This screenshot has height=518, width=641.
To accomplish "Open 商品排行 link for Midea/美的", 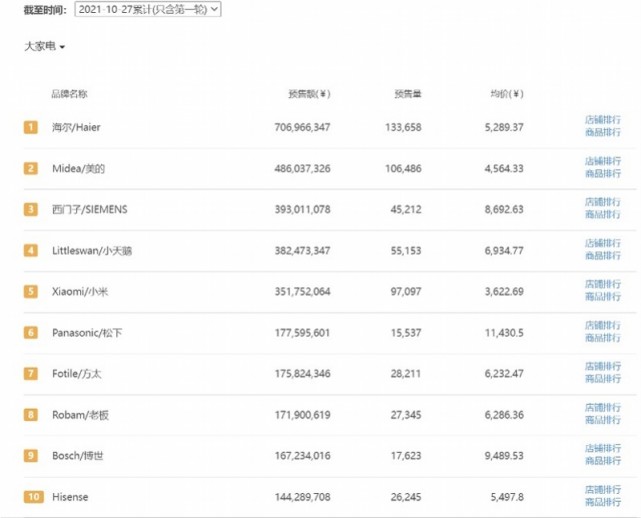I will [x=602, y=174].
